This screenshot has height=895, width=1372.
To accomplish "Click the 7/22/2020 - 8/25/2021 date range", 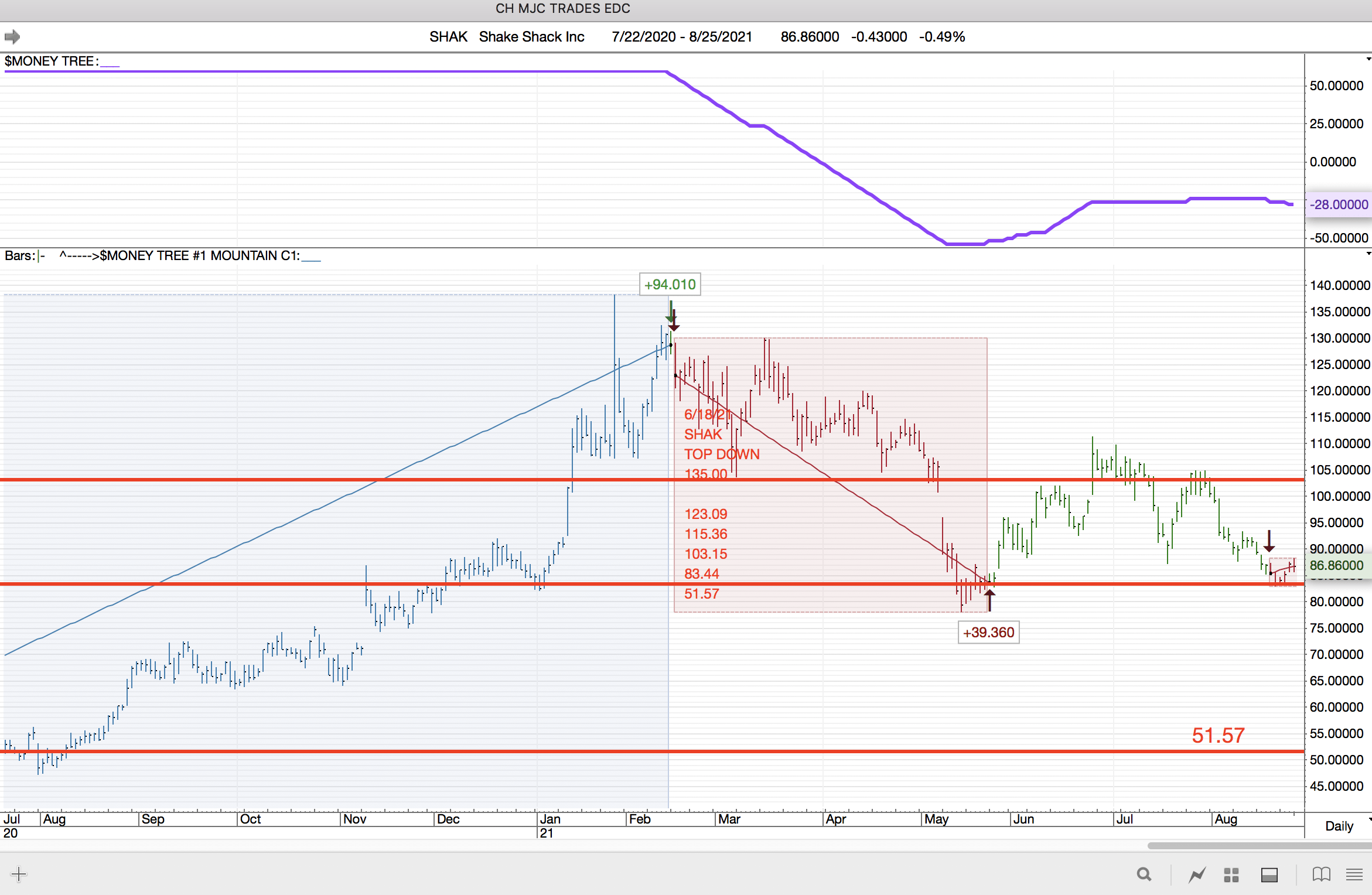I will [682, 37].
